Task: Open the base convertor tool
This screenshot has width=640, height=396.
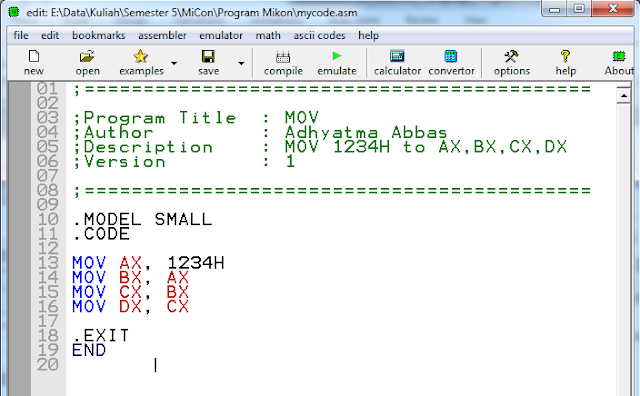Action: [x=451, y=56]
